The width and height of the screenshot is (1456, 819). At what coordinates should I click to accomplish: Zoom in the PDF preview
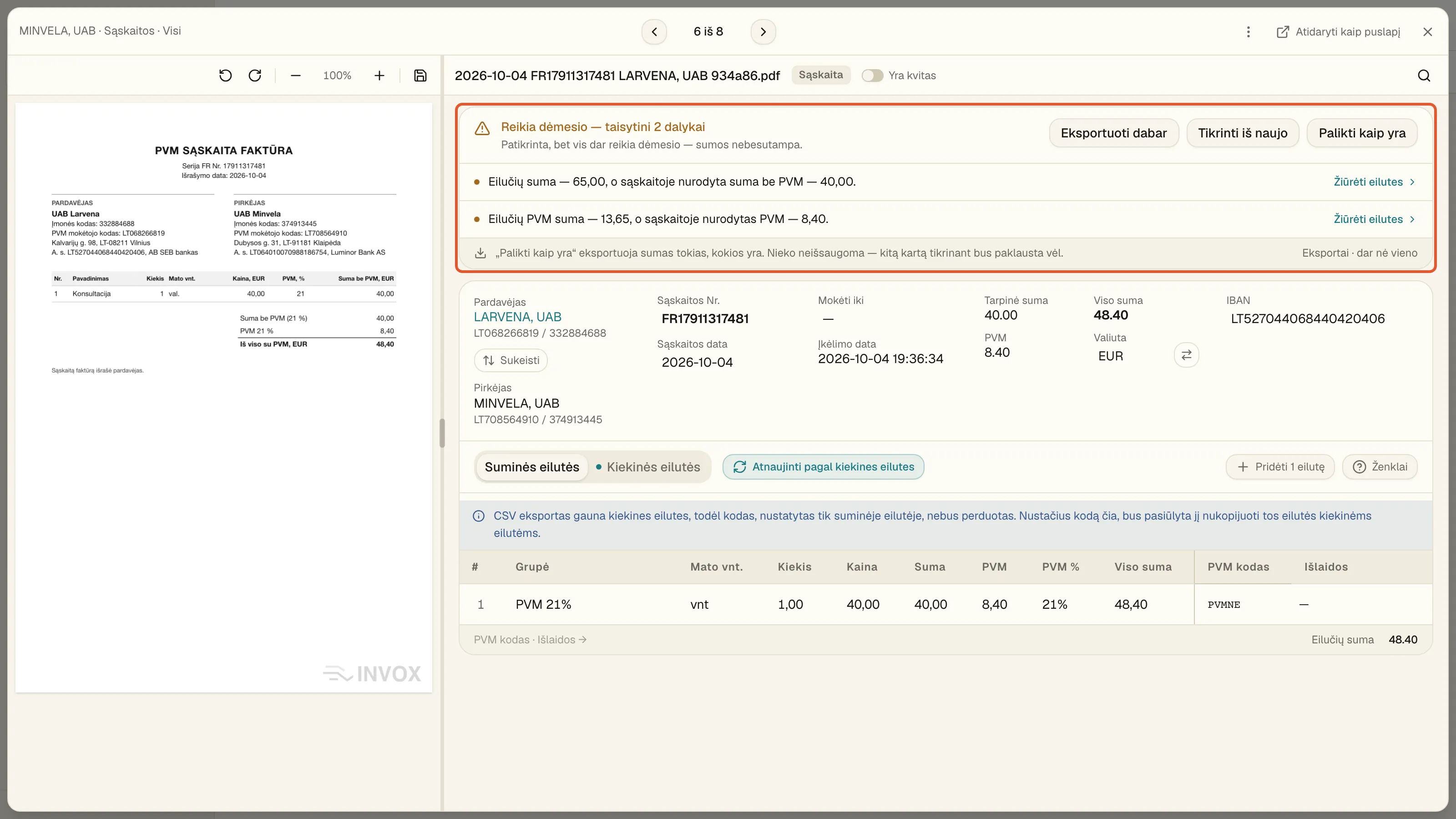point(379,75)
